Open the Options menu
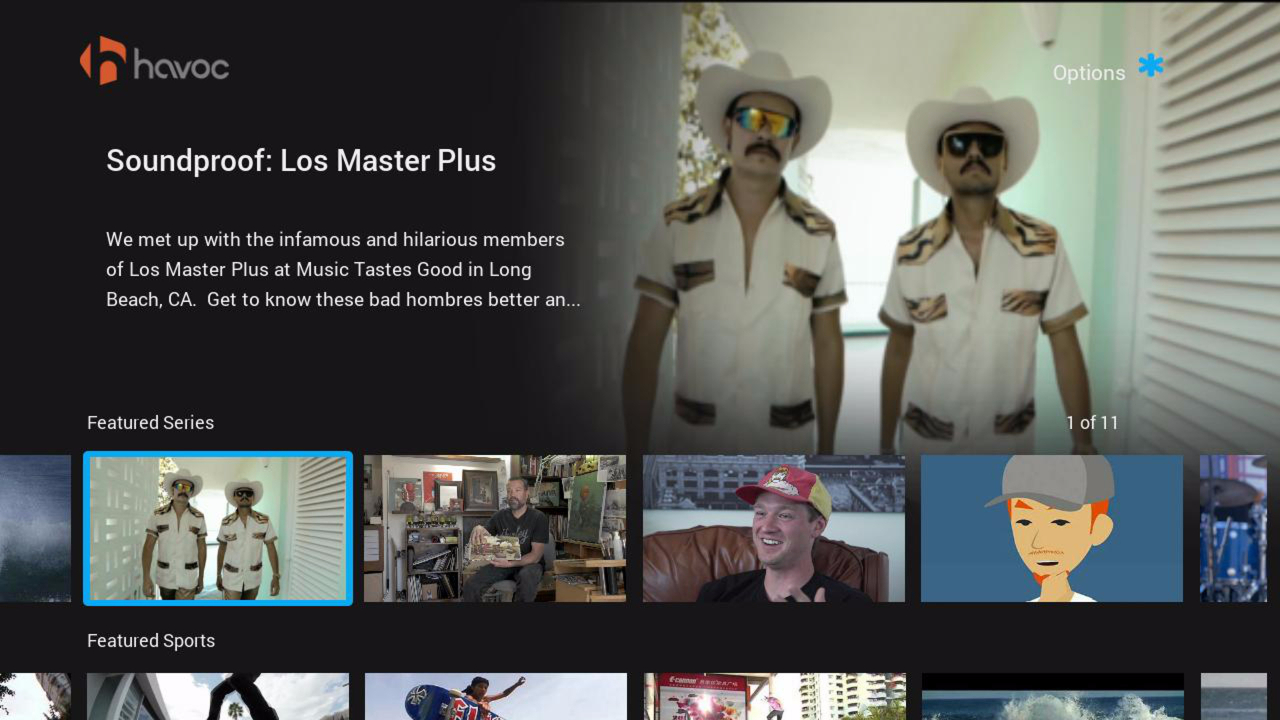This screenshot has width=1280, height=720. (1089, 72)
